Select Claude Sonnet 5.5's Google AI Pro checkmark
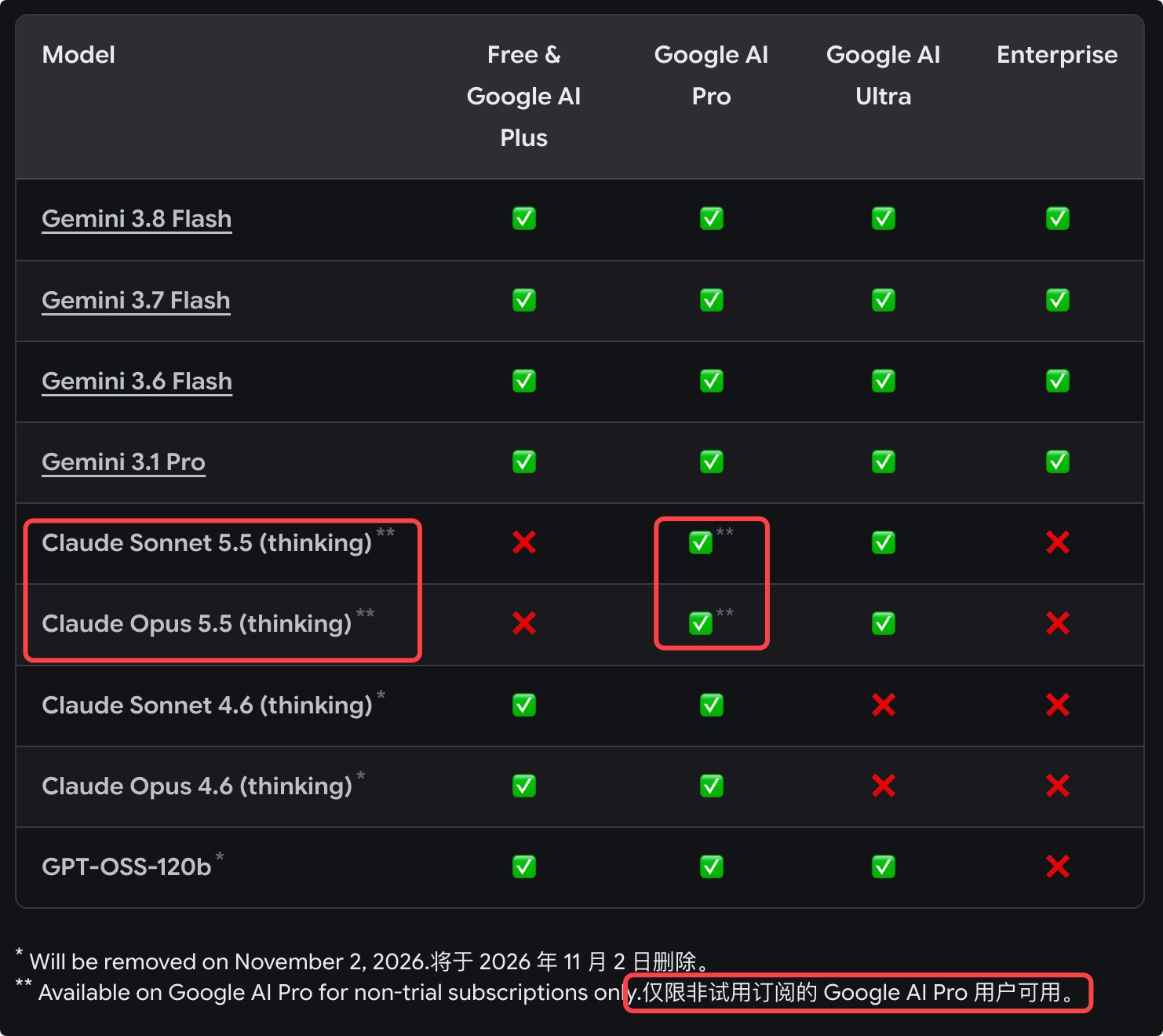This screenshot has height=1036, width=1163. pos(701,542)
